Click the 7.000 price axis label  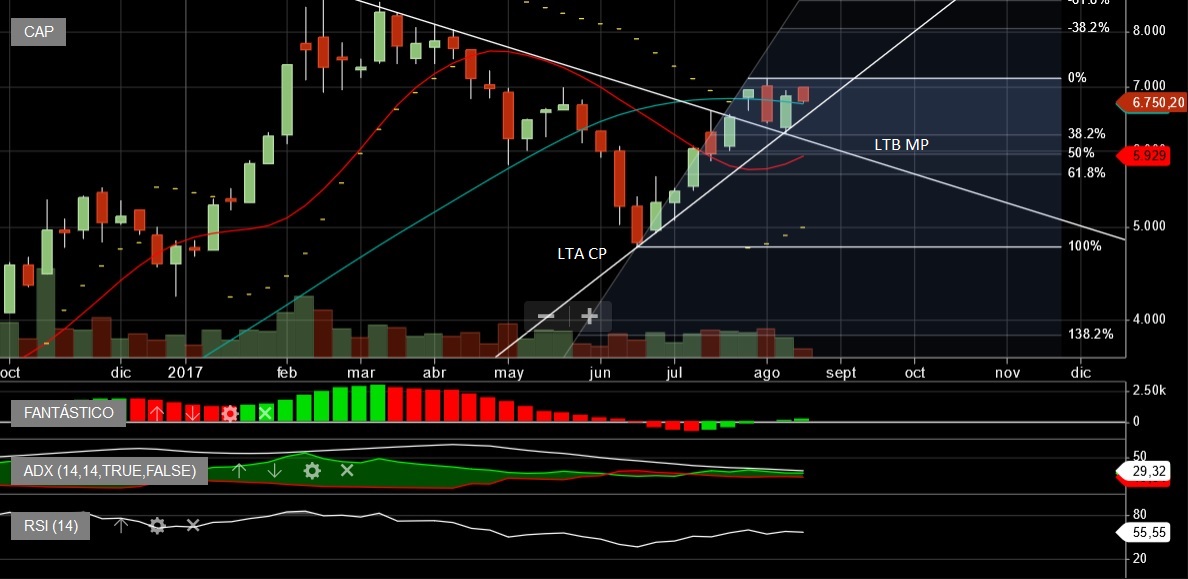coord(1149,86)
